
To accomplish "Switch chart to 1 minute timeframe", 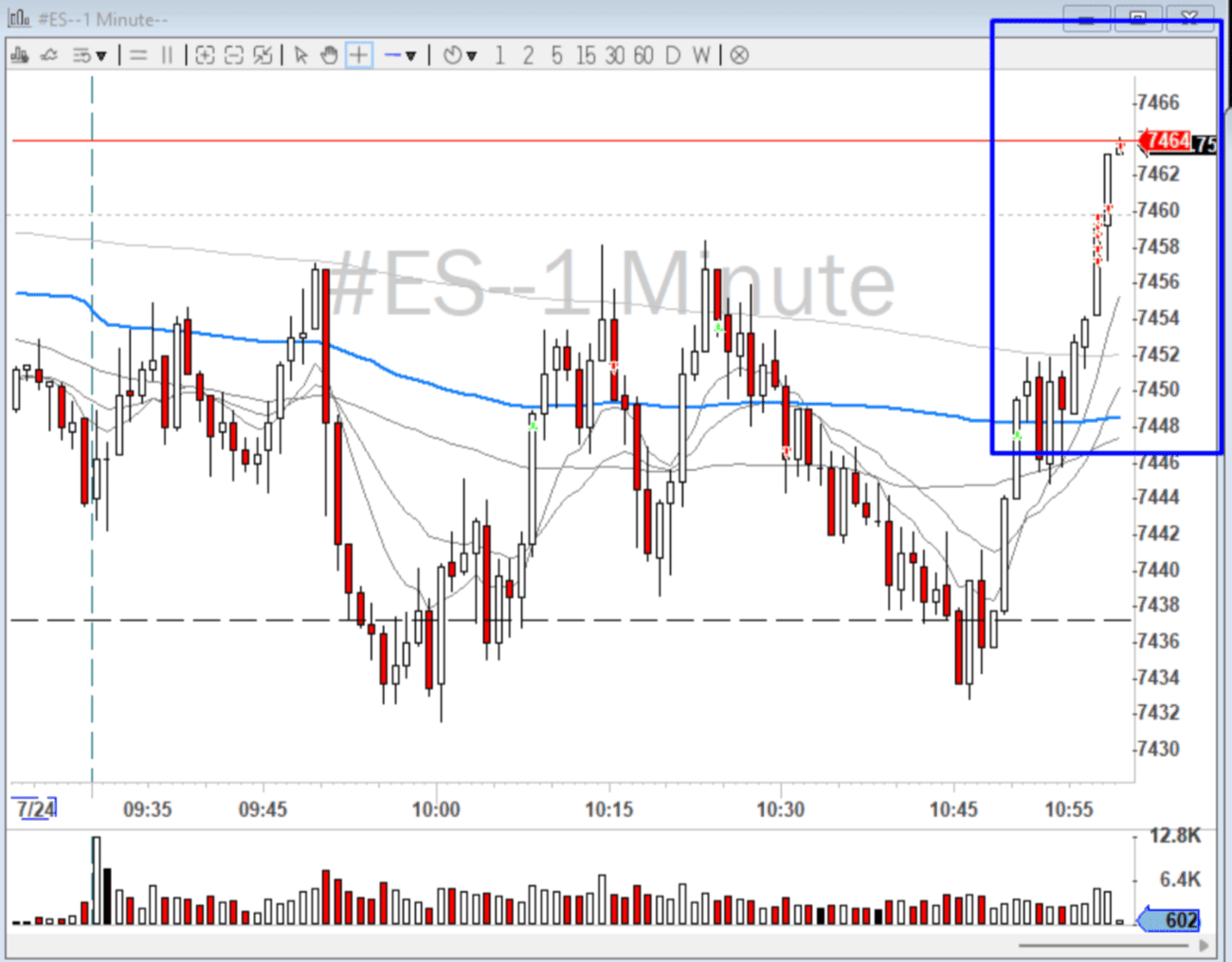I will pyautogui.click(x=499, y=56).
